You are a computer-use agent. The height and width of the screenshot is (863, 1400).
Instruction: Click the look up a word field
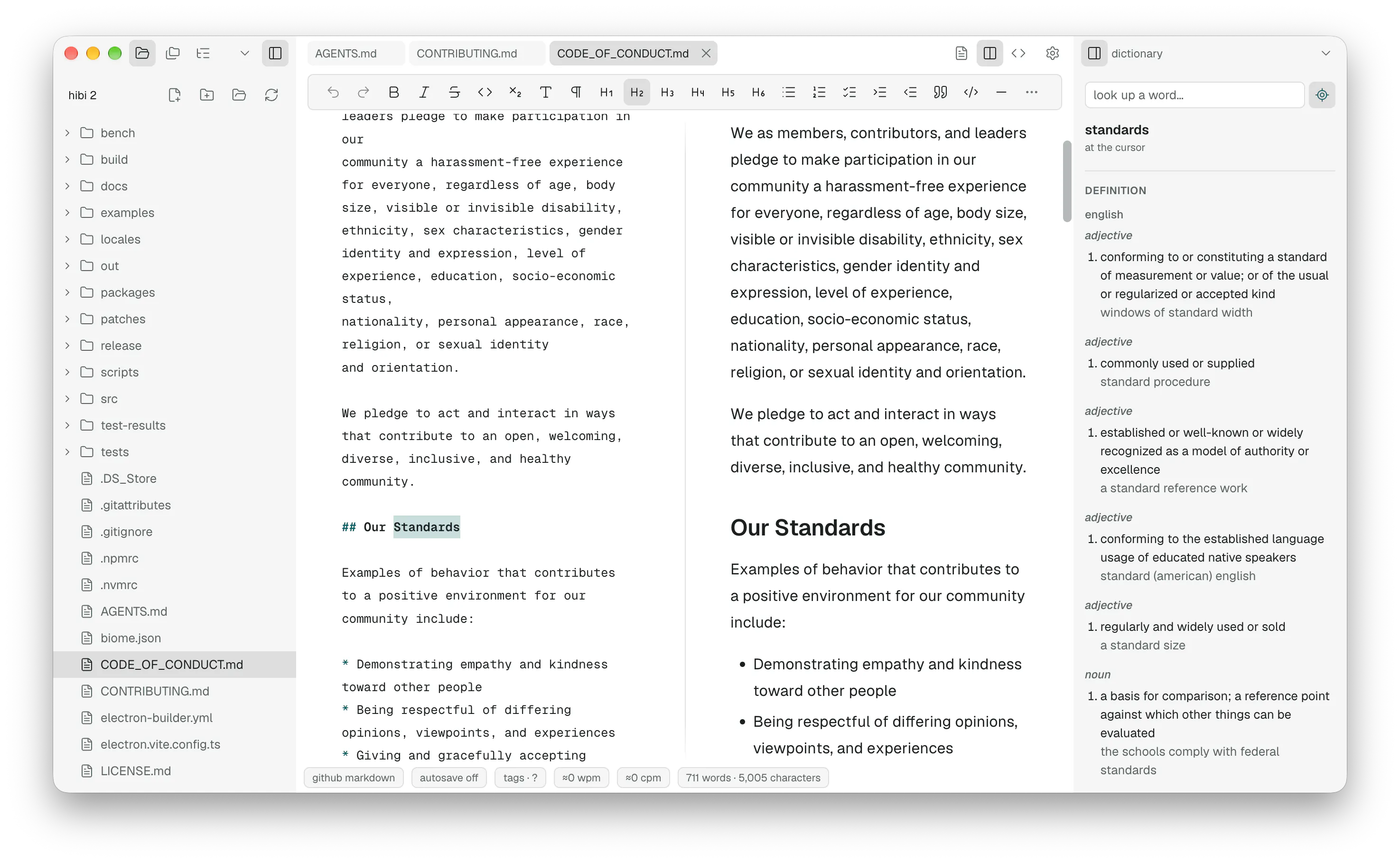point(1194,95)
